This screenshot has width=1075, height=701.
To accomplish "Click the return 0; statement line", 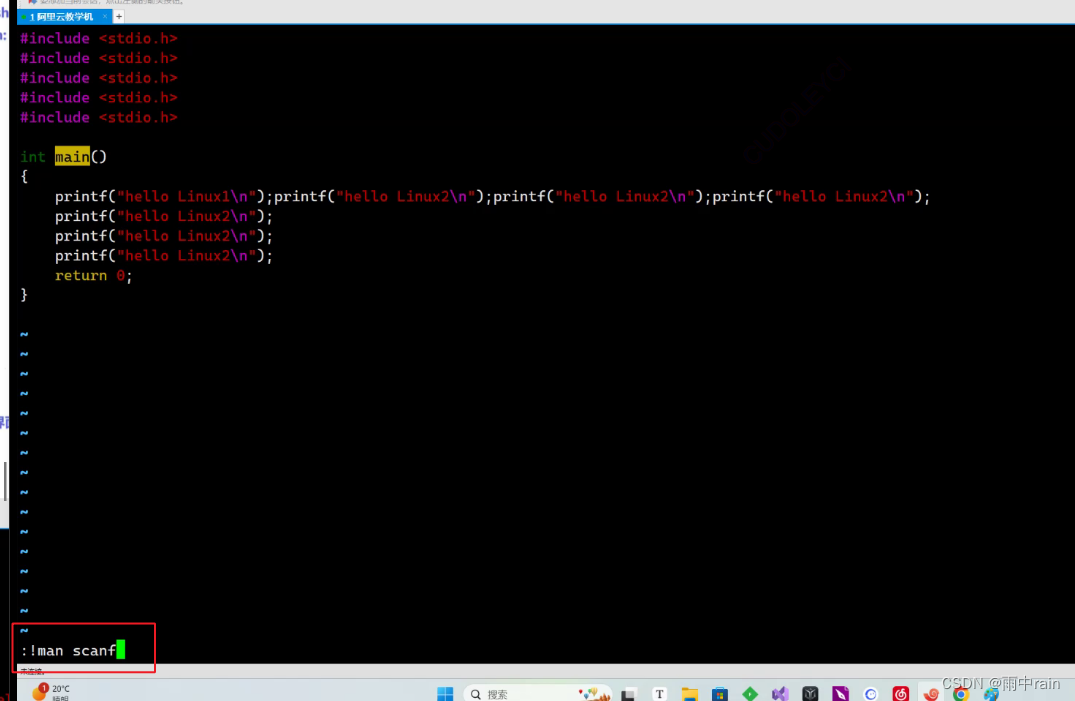I will click(92, 275).
